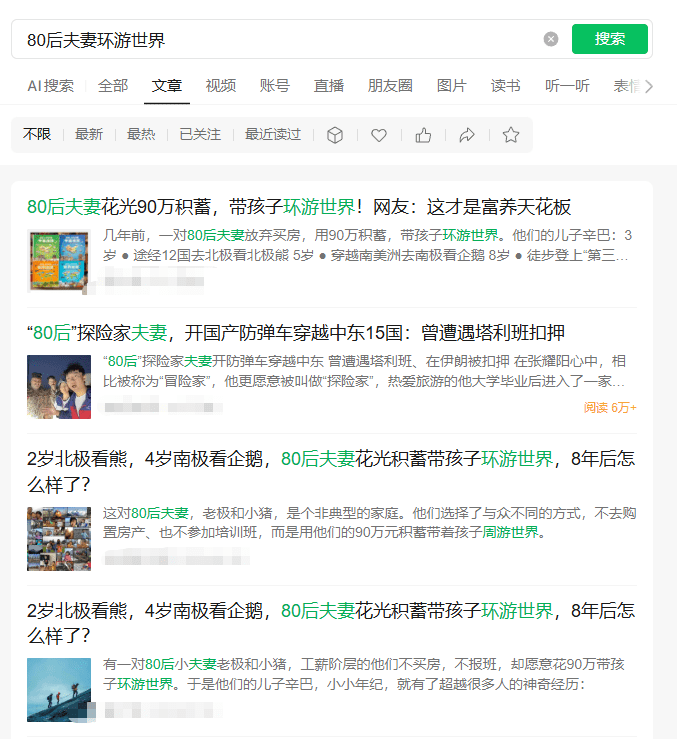Open thumbnail of mountain climbers article
Image resolution: width=677 pixels, height=739 pixels.
(x=59, y=688)
